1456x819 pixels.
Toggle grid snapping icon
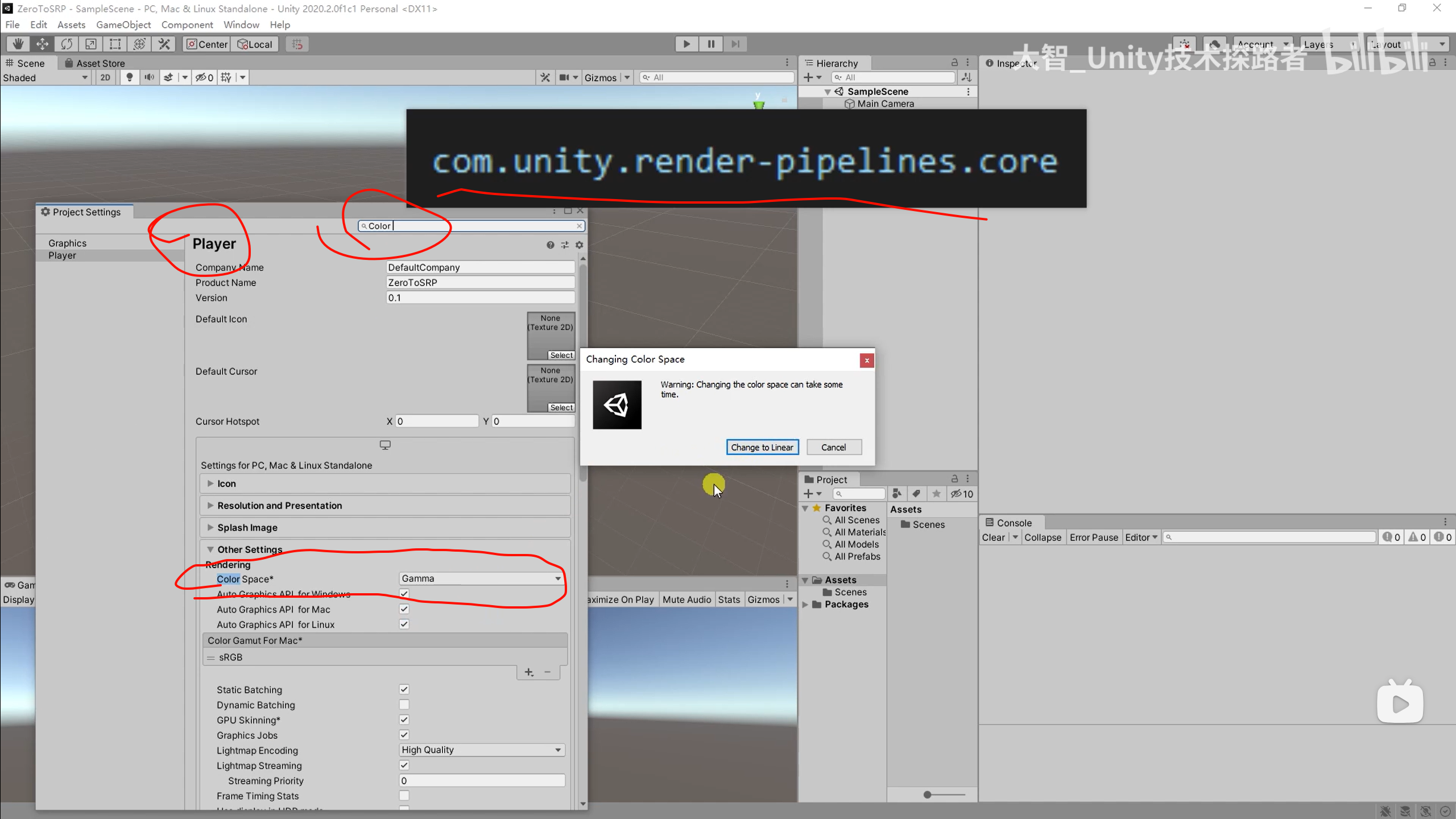click(297, 44)
